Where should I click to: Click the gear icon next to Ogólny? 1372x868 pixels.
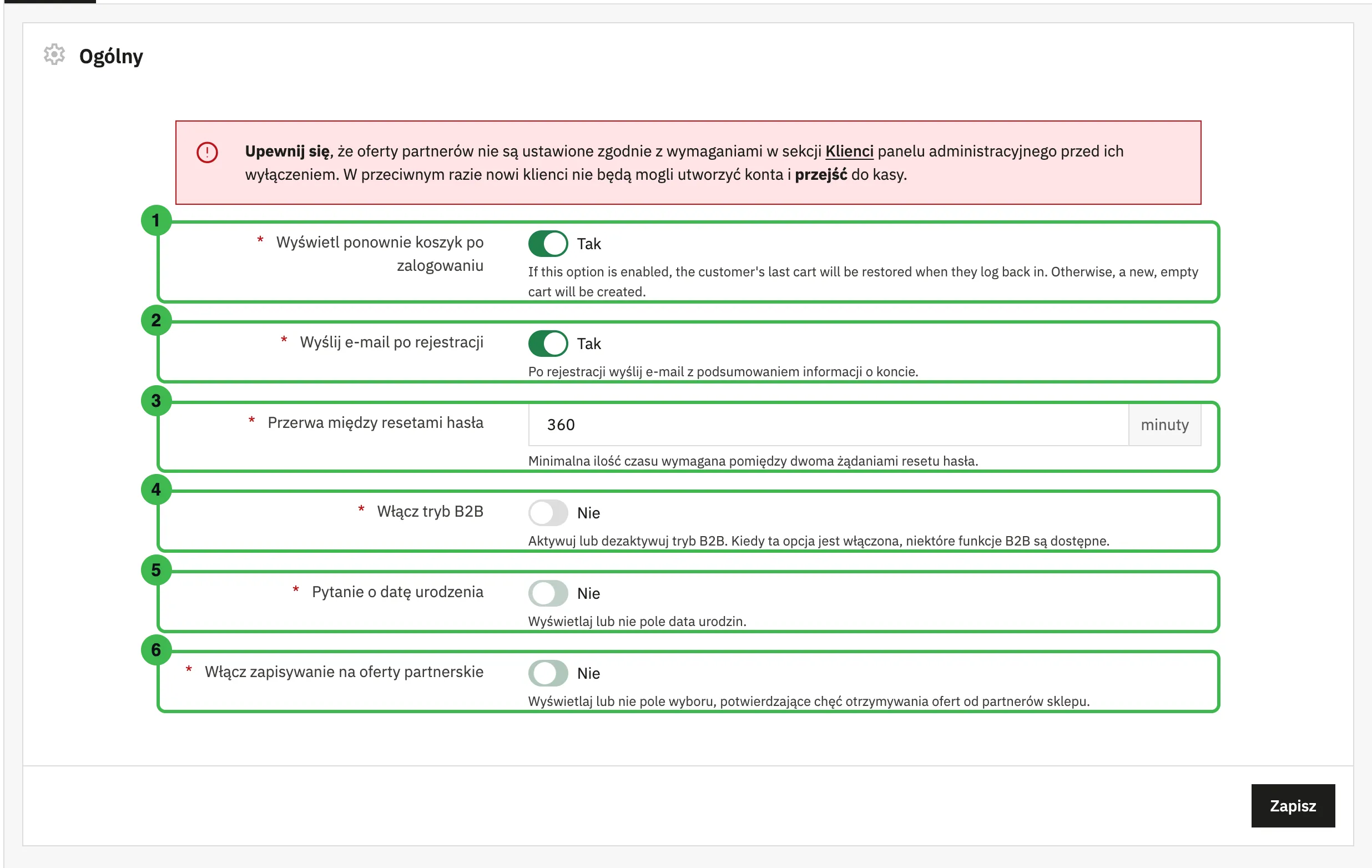pyautogui.click(x=54, y=55)
